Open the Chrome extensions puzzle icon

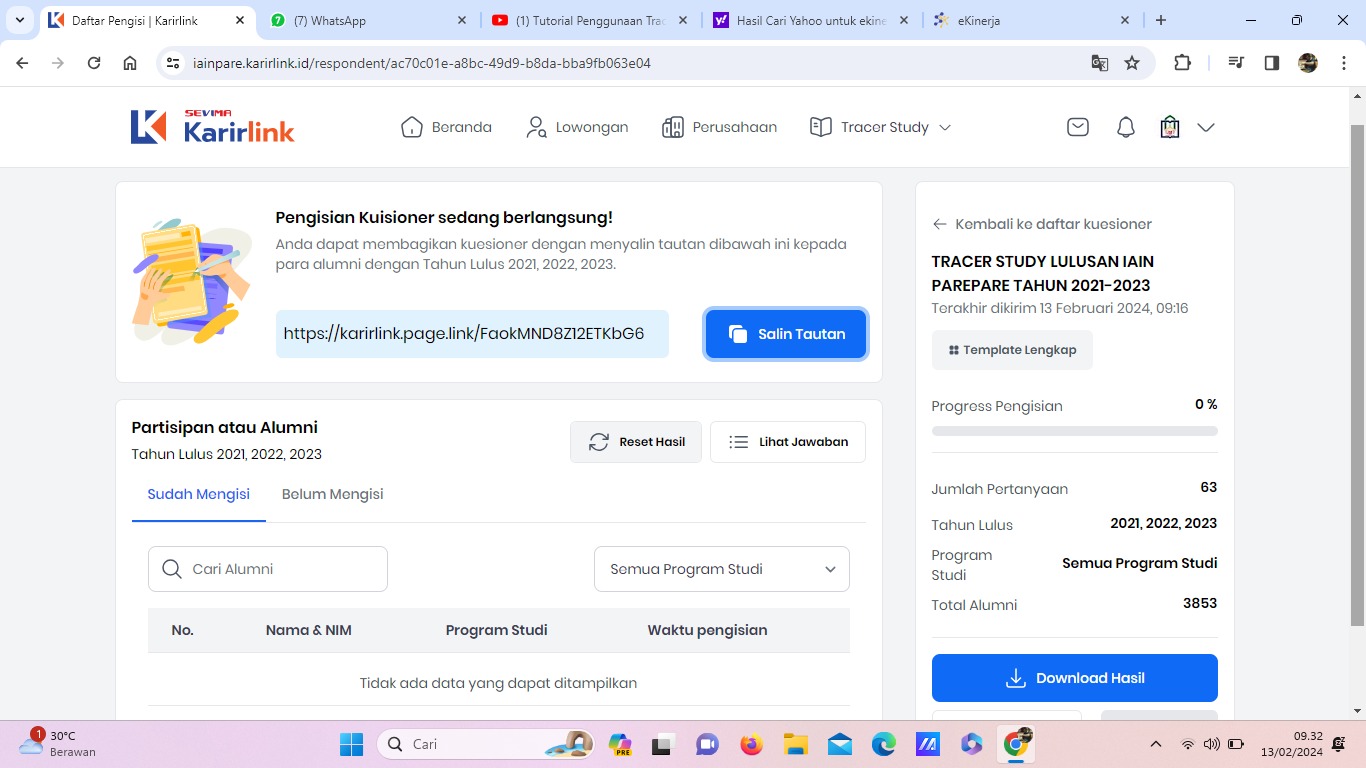[1182, 63]
